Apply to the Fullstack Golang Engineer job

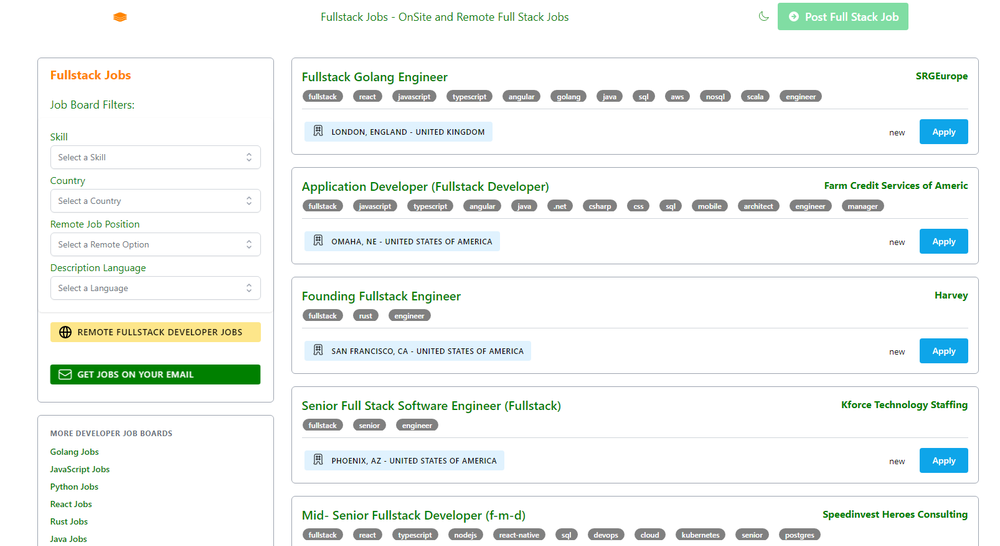tap(943, 132)
